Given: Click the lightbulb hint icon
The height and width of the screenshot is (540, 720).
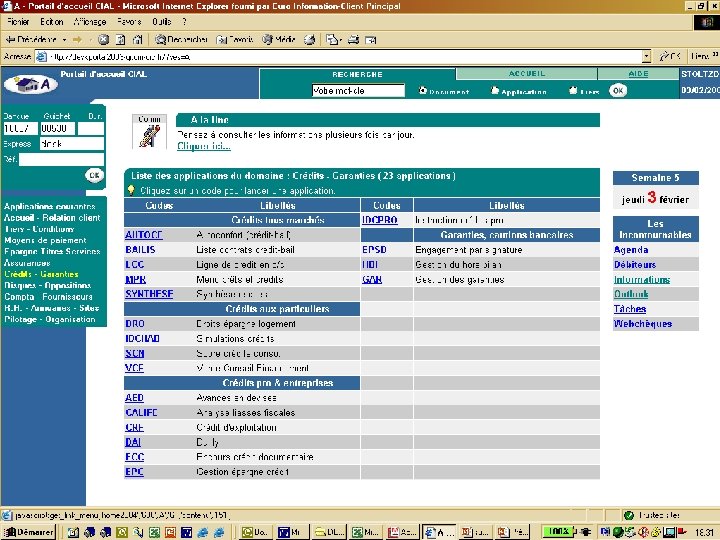Looking at the screenshot, I should pos(131,189).
